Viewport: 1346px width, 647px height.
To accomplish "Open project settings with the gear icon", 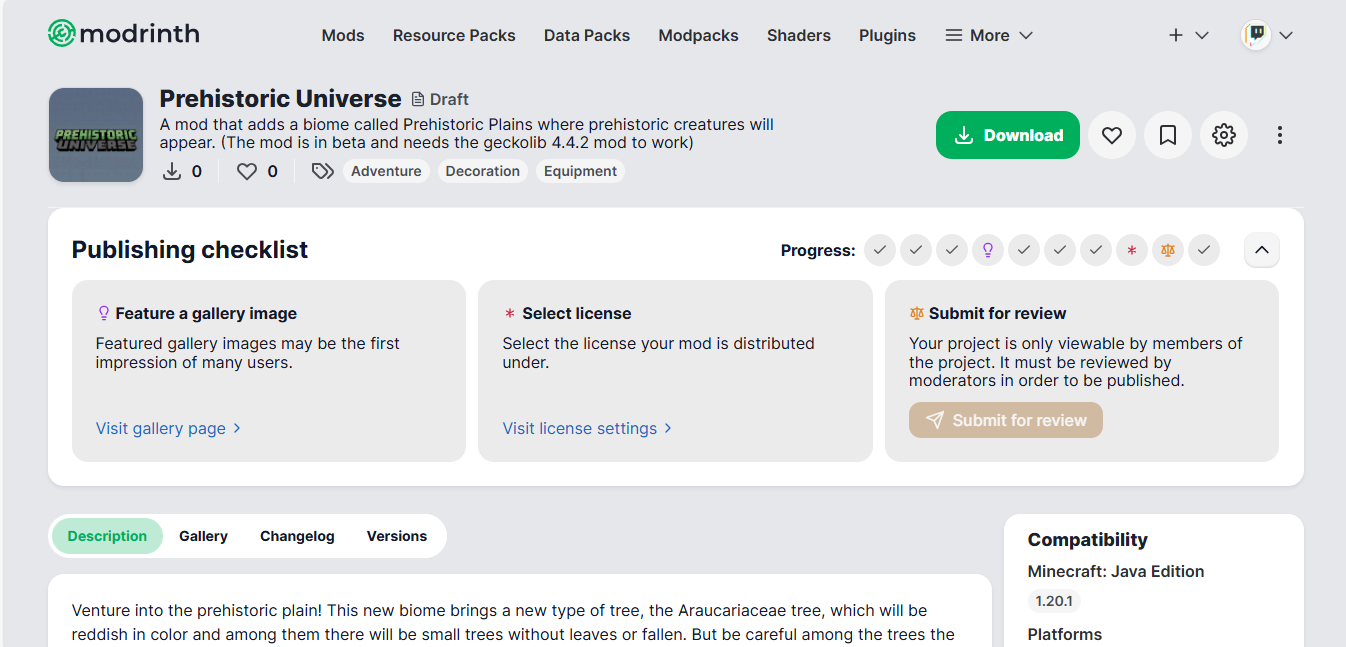I will coord(1224,135).
